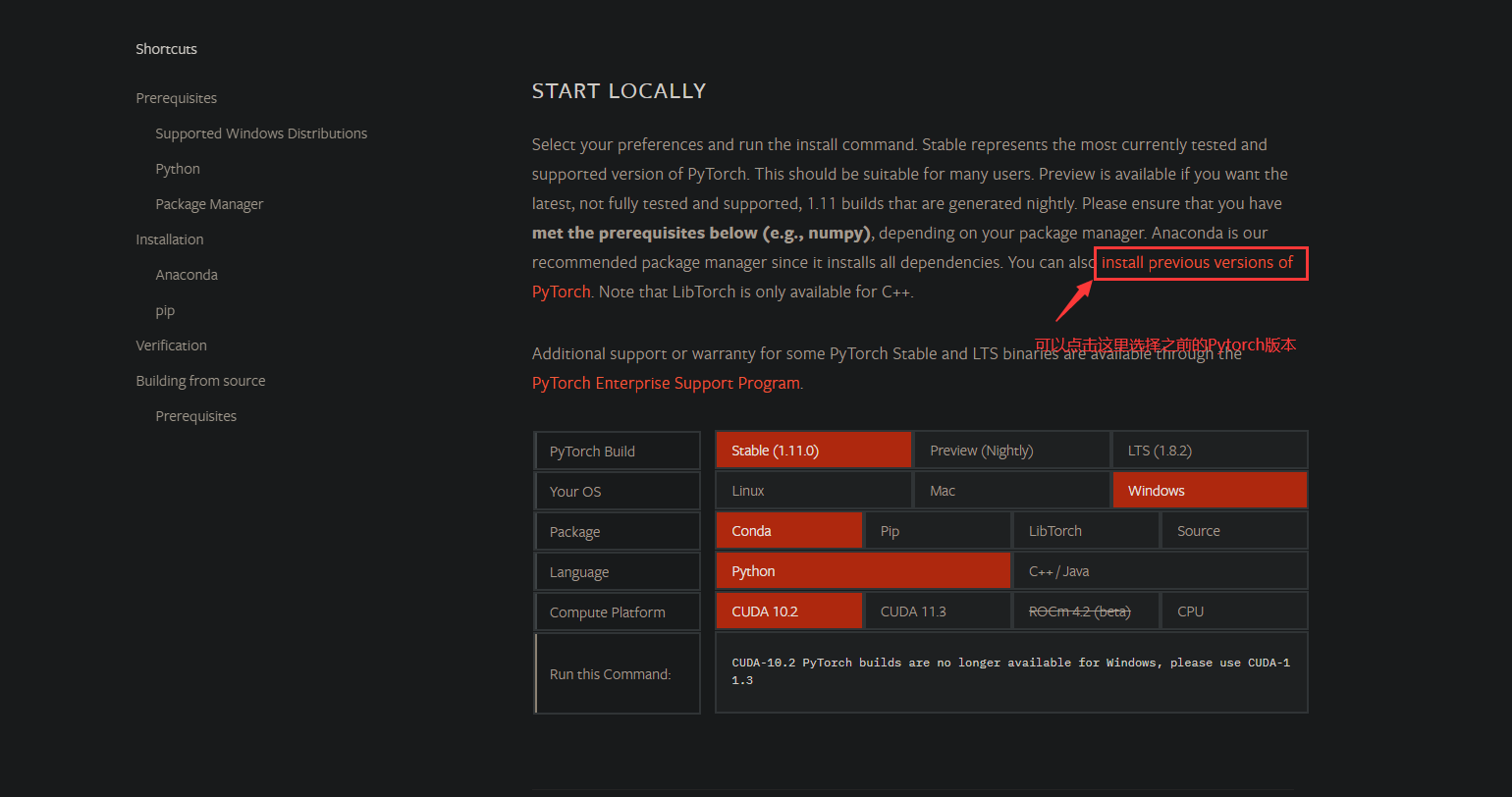Click the PyTorch Build row label
The height and width of the screenshot is (797, 1512).
pyautogui.click(x=618, y=451)
